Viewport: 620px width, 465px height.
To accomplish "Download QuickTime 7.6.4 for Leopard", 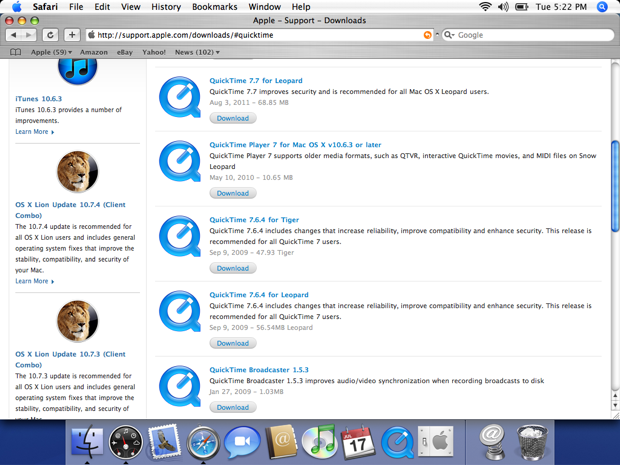I will (233, 344).
